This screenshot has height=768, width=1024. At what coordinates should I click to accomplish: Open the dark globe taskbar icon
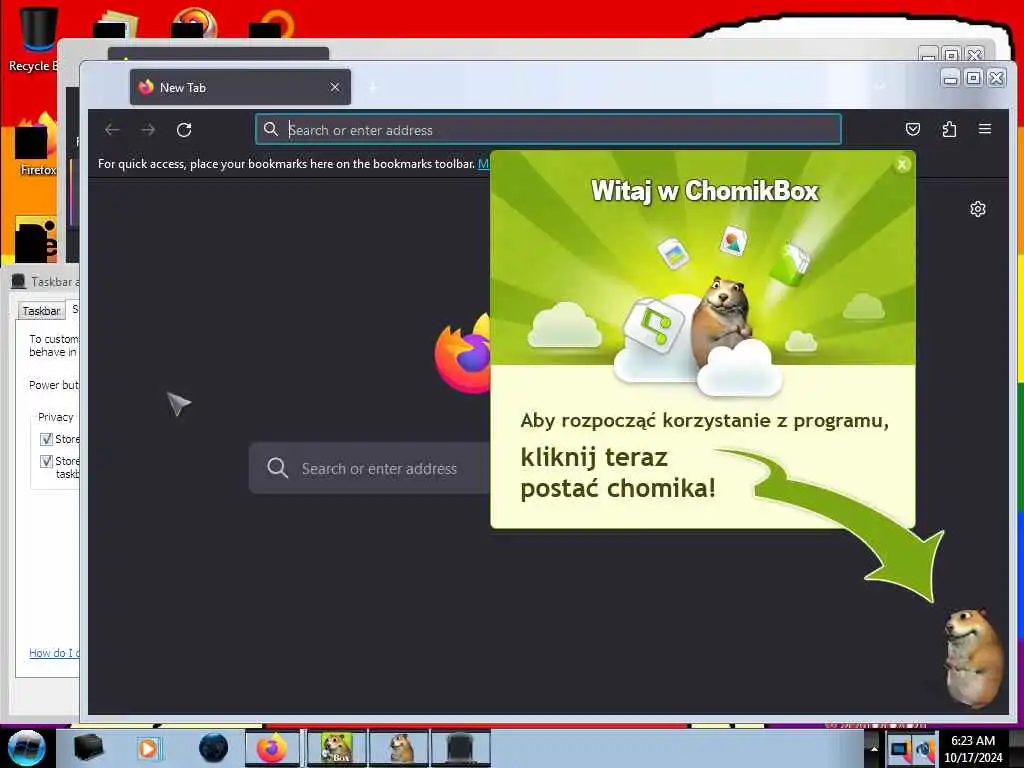pyautogui.click(x=214, y=748)
